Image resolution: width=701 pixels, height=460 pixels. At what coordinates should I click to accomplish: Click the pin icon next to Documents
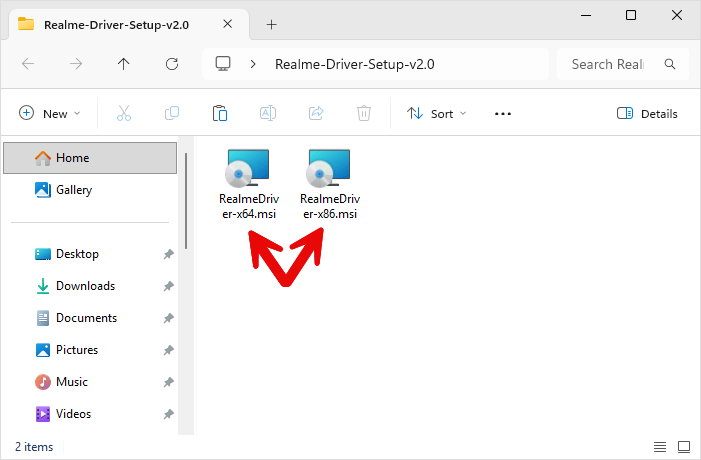(x=169, y=318)
